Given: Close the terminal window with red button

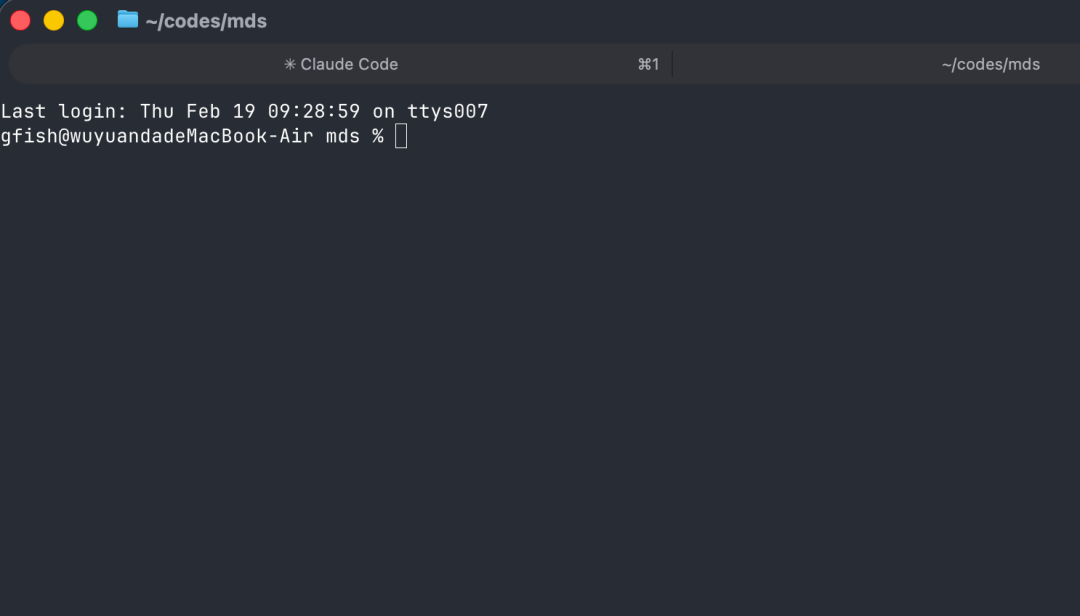Looking at the screenshot, I should tap(21, 21).
